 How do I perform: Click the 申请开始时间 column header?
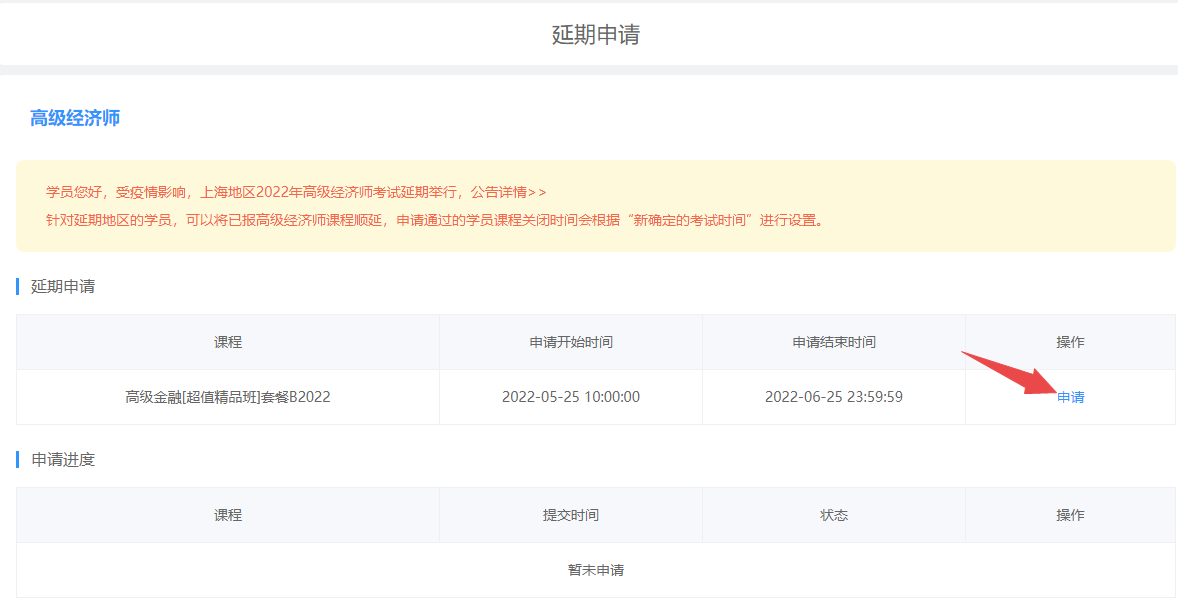[571, 342]
